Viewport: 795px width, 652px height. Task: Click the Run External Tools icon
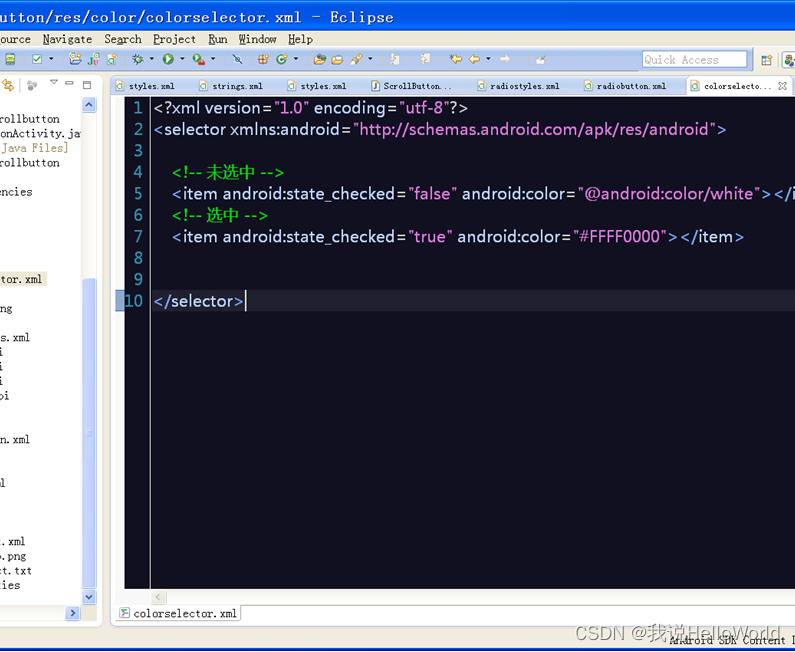pos(199,59)
